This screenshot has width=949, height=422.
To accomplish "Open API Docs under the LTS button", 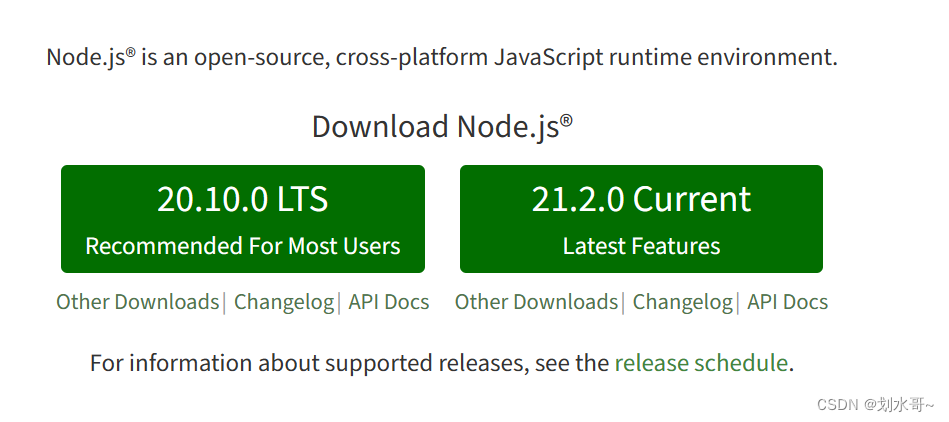I will 389,302.
